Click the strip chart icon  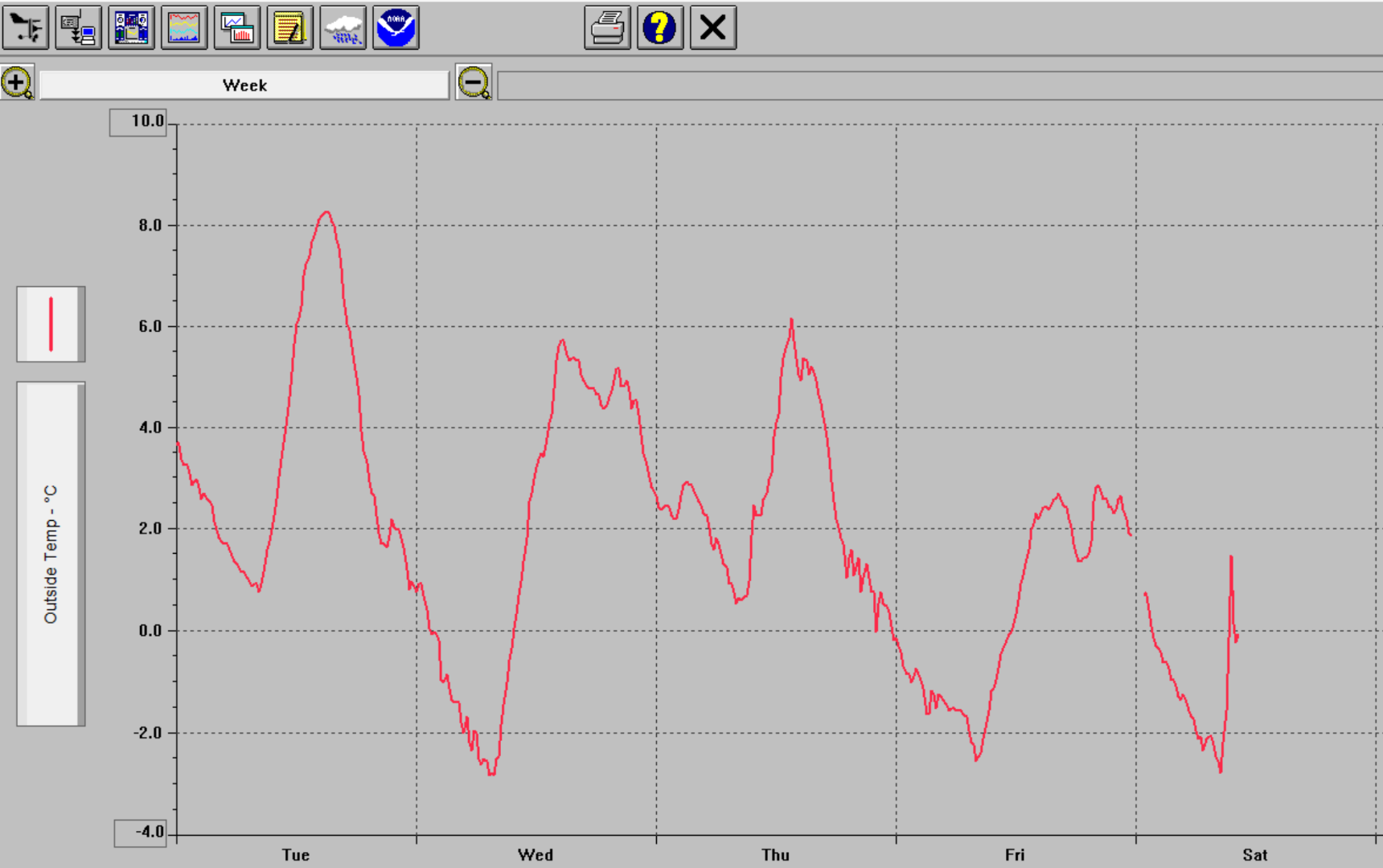tap(184, 28)
